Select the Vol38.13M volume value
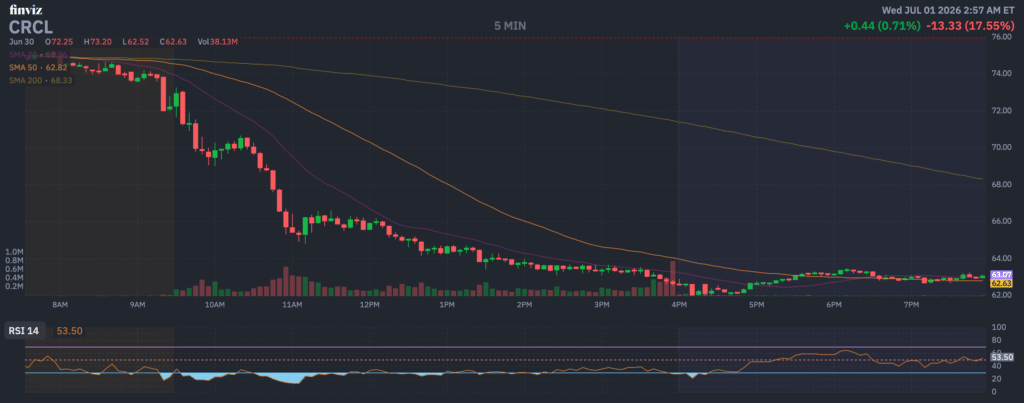 (217, 42)
